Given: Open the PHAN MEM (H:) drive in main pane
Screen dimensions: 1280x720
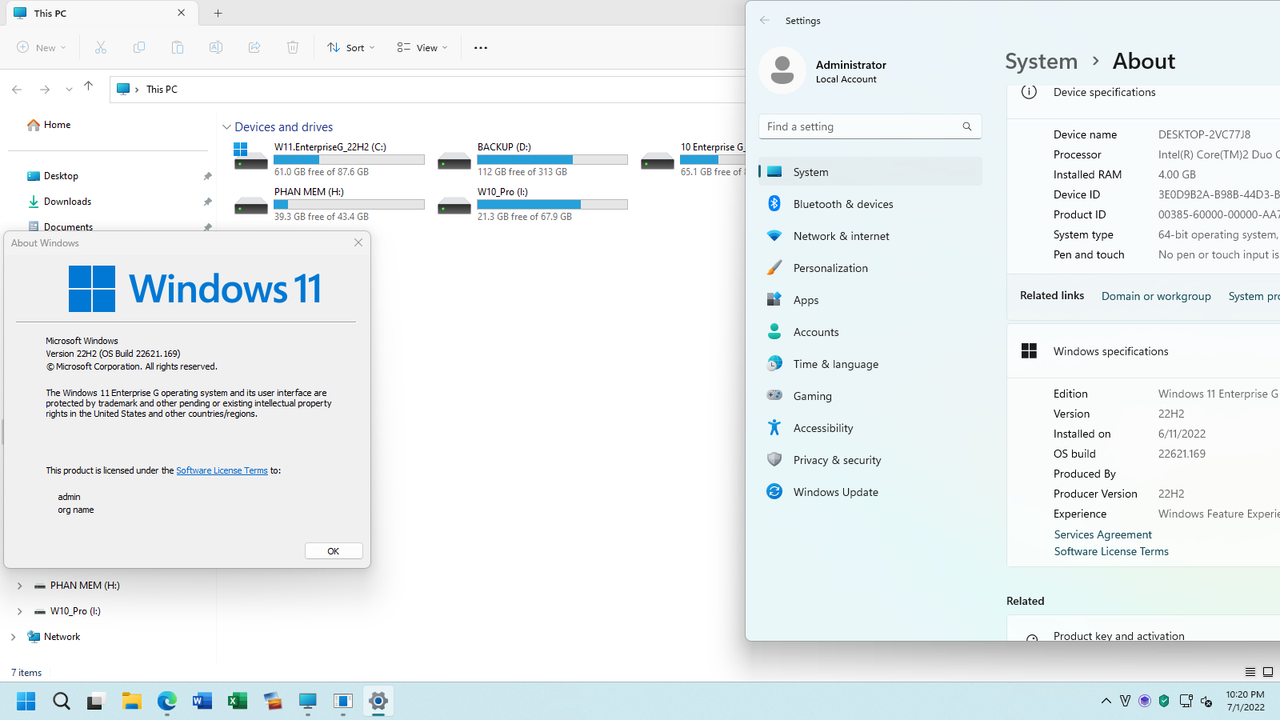Looking at the screenshot, I should tap(329, 204).
